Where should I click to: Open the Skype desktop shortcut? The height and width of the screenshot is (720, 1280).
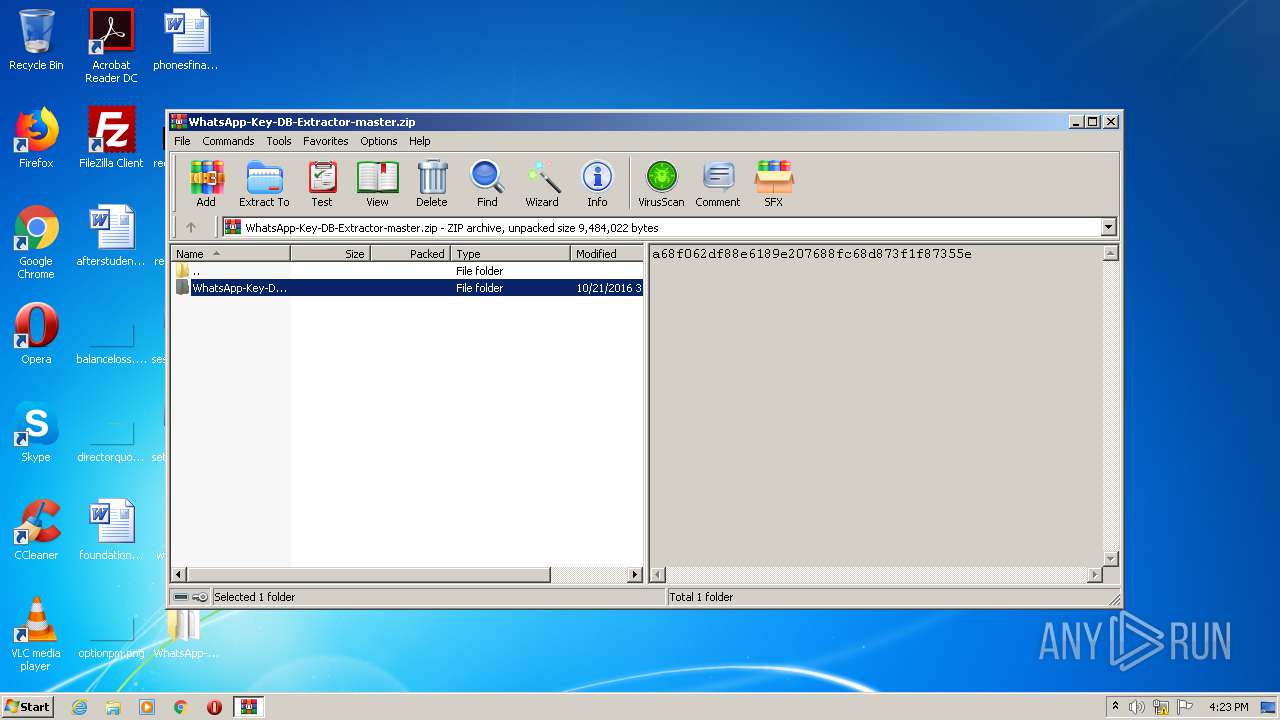click(x=36, y=432)
